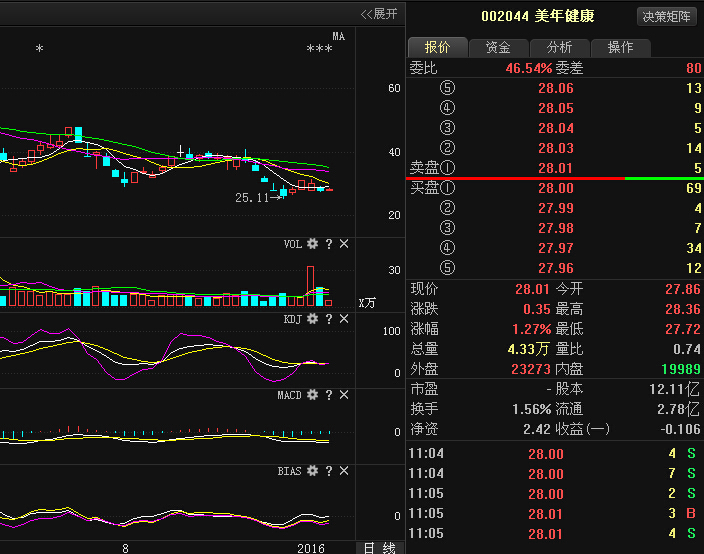
Task: Select 卖盘 level 1 price 28.01
Action: (x=556, y=168)
